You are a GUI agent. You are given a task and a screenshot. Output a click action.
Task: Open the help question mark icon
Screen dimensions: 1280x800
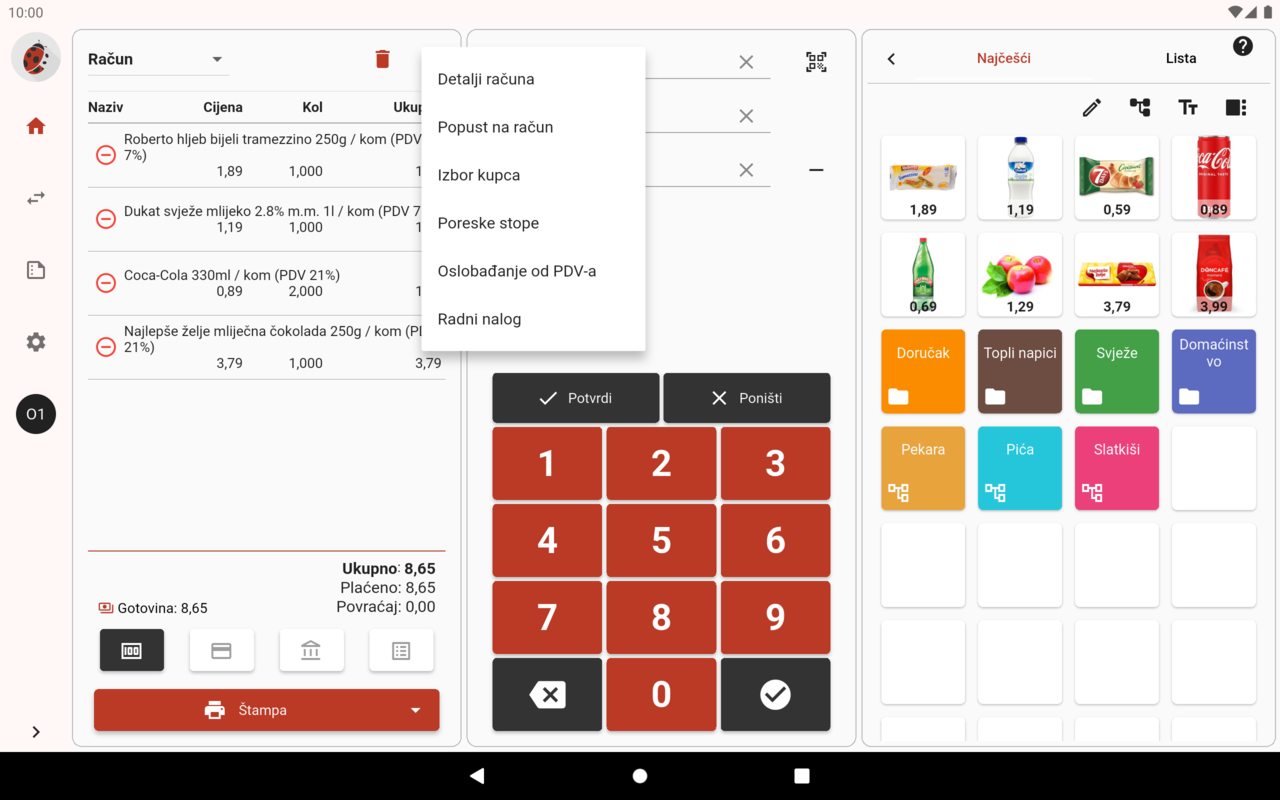(1243, 46)
